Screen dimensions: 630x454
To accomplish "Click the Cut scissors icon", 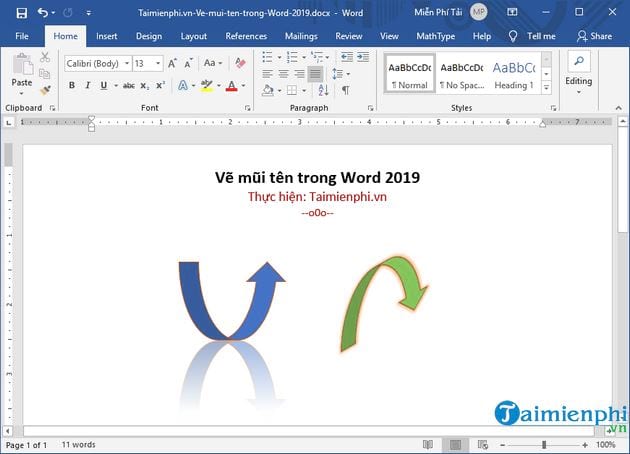I will click(45, 57).
